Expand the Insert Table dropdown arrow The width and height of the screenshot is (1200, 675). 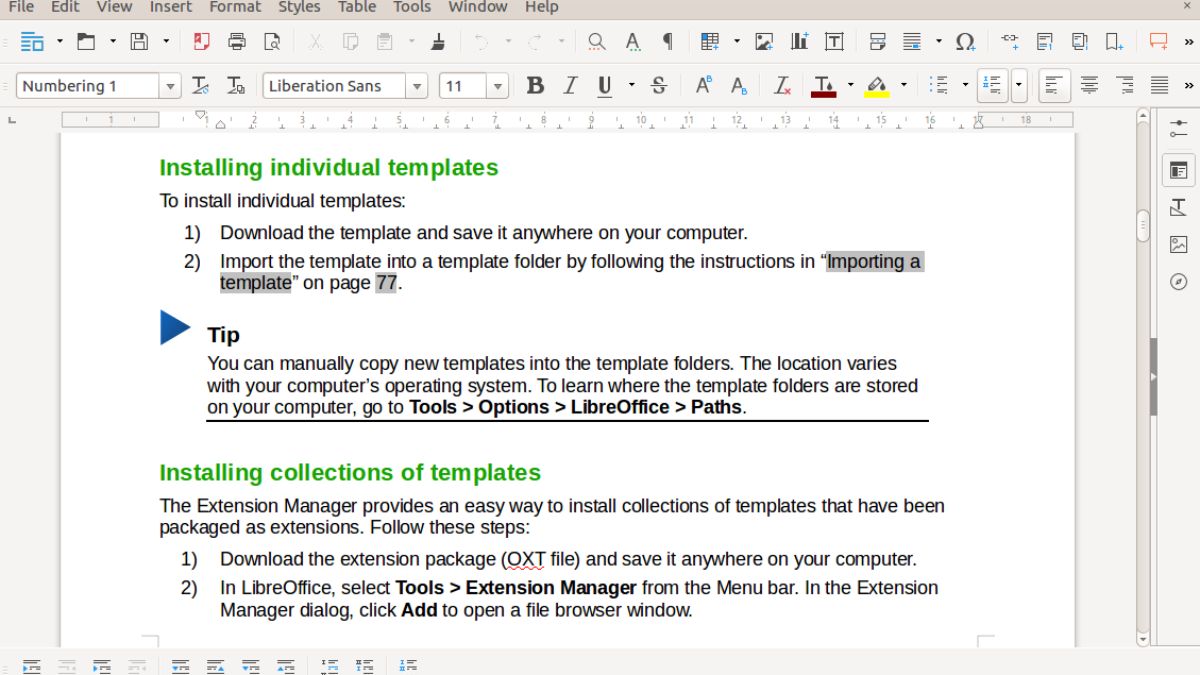[x=737, y=42]
